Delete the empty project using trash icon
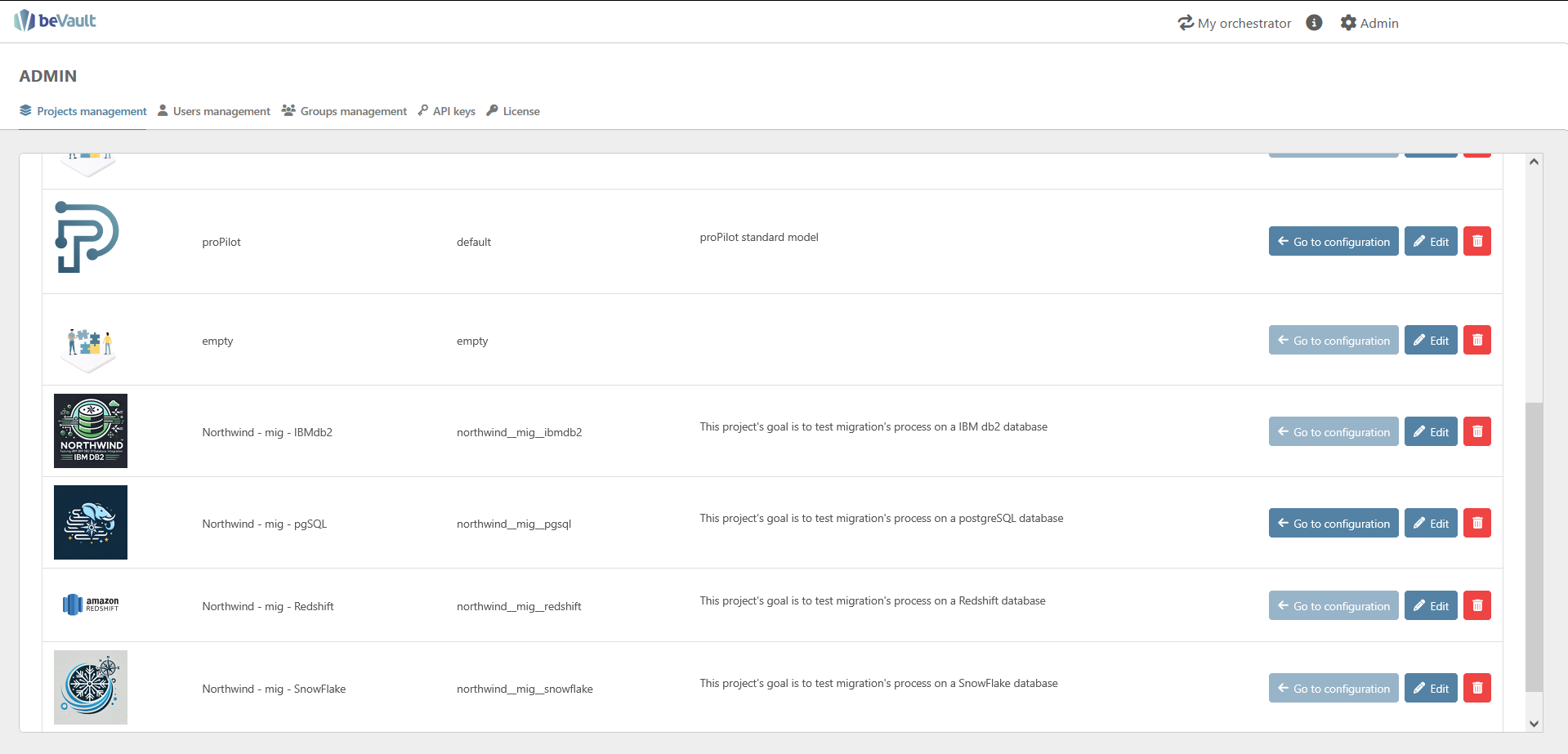Viewport: 1568px width, 754px height. point(1476,340)
